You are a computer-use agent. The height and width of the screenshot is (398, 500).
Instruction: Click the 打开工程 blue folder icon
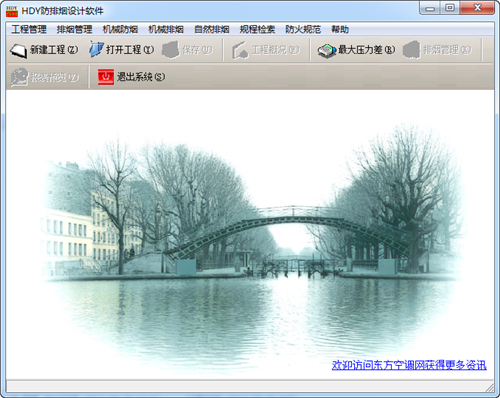point(97,50)
